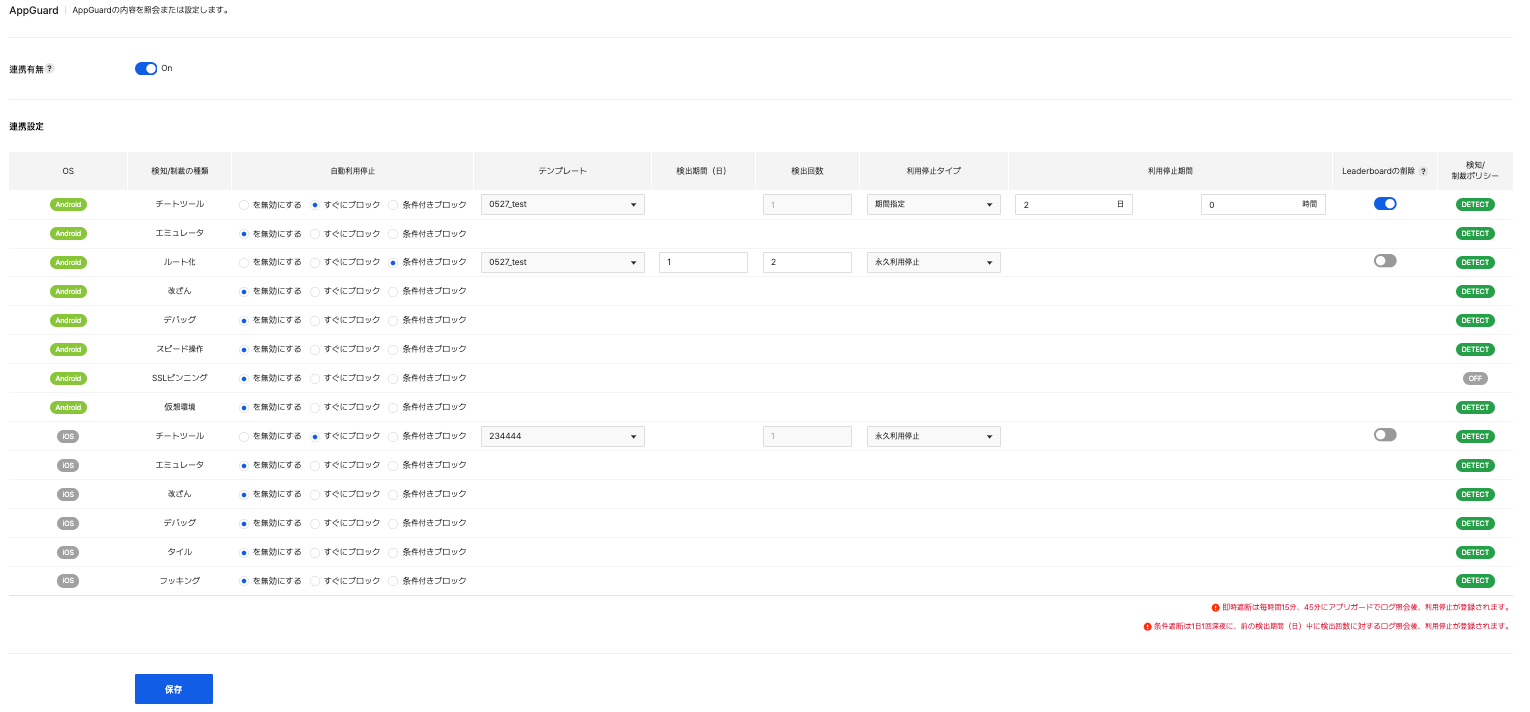
Task: Click the 利用停止期間 column header
Action: click(1170, 171)
